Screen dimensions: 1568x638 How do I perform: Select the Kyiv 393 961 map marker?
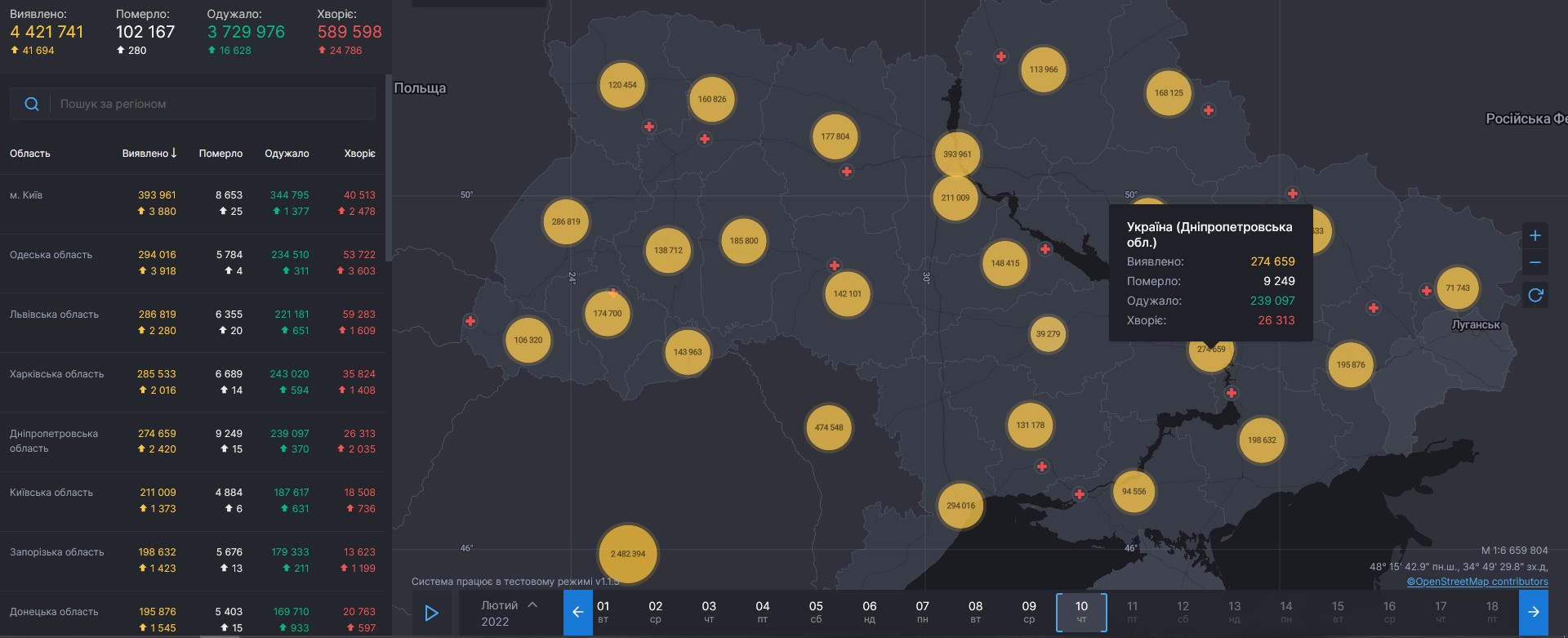(x=956, y=154)
